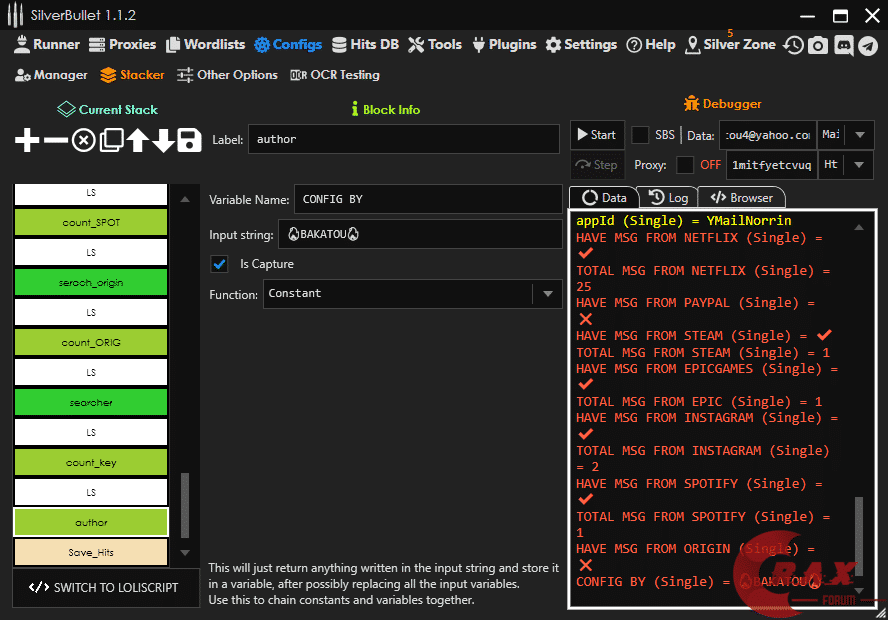Click the plus icon to add block
The width and height of the screenshot is (888, 620).
[x=27, y=141]
